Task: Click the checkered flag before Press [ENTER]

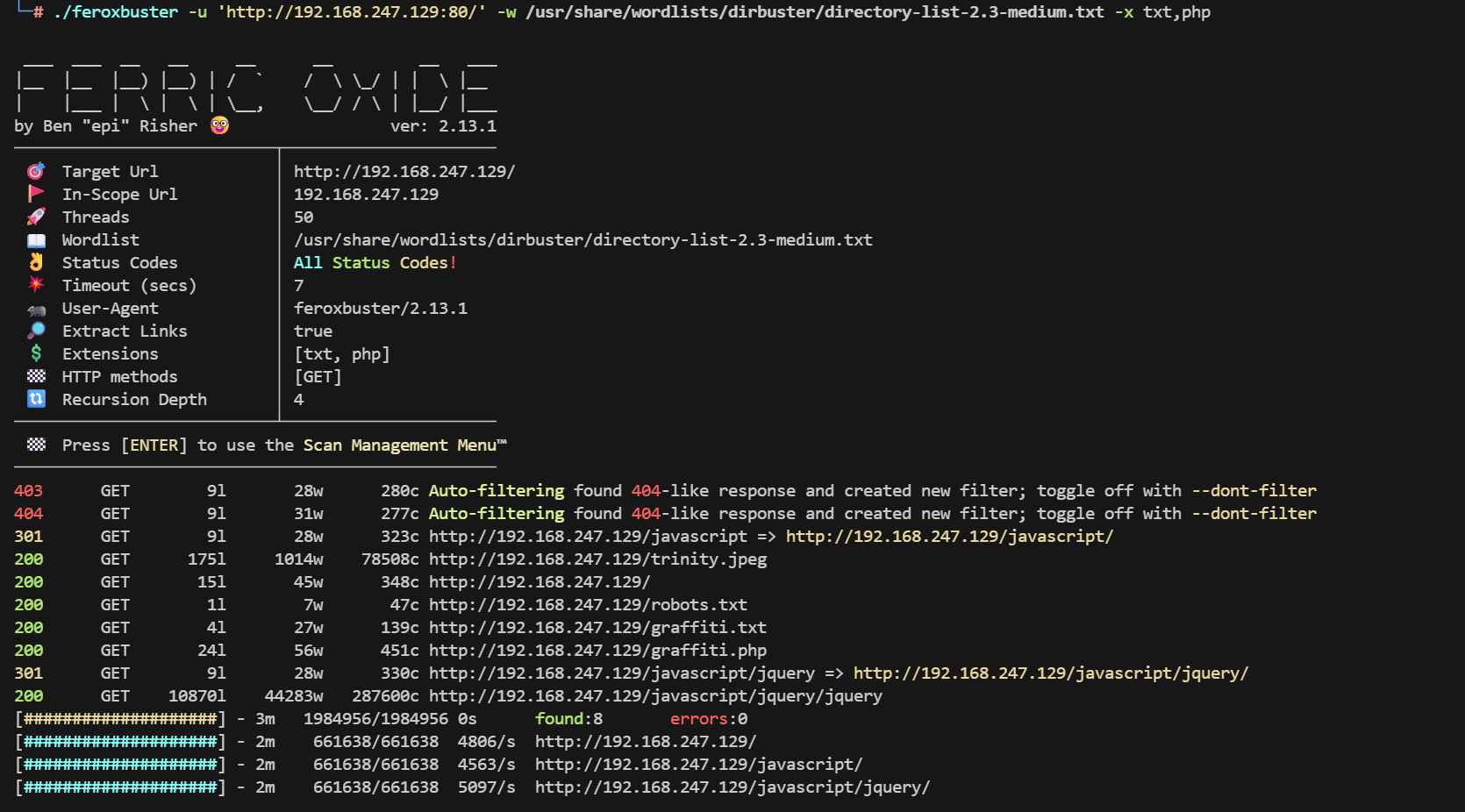Action: [x=36, y=445]
